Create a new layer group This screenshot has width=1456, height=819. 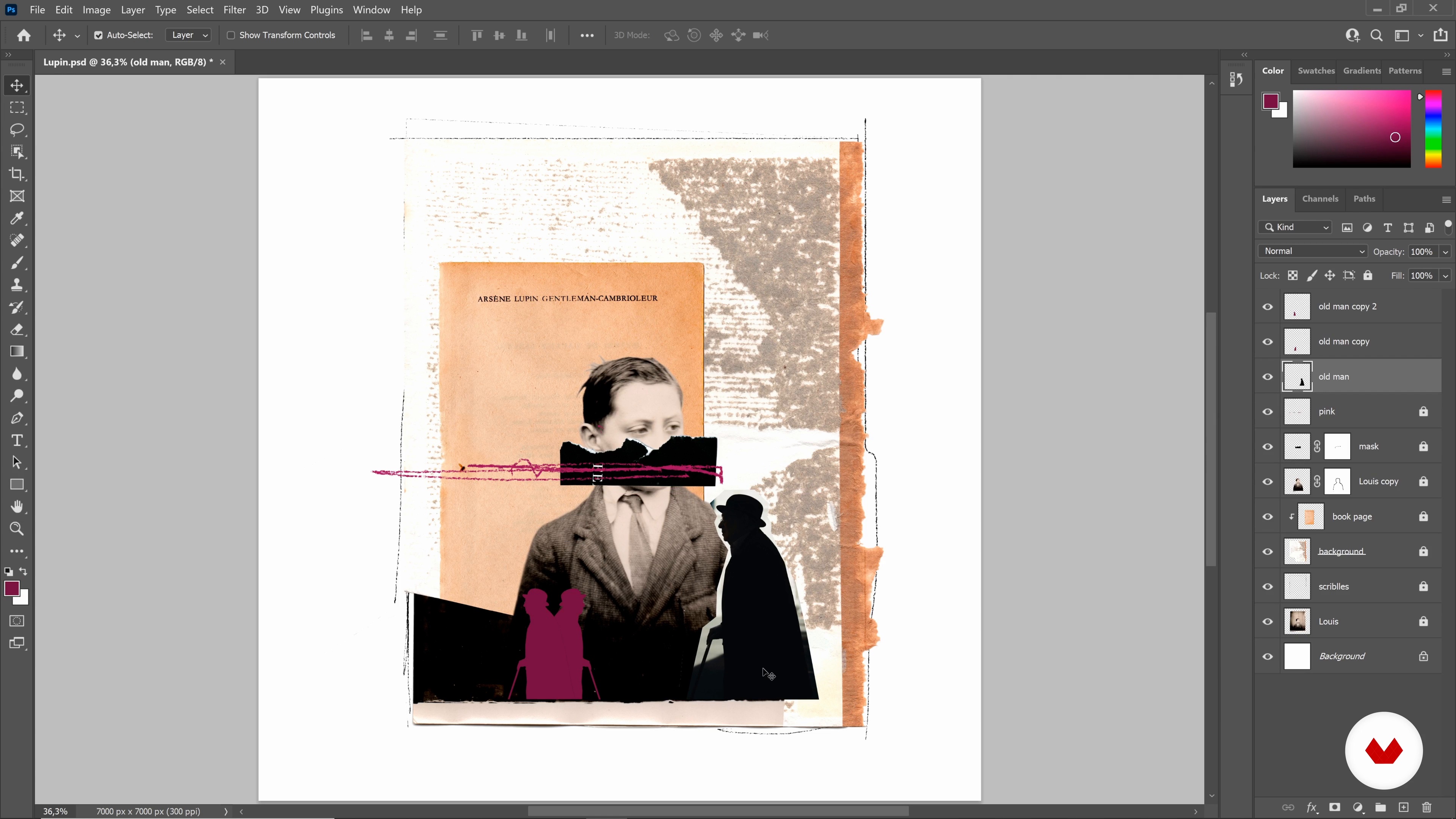1380,807
